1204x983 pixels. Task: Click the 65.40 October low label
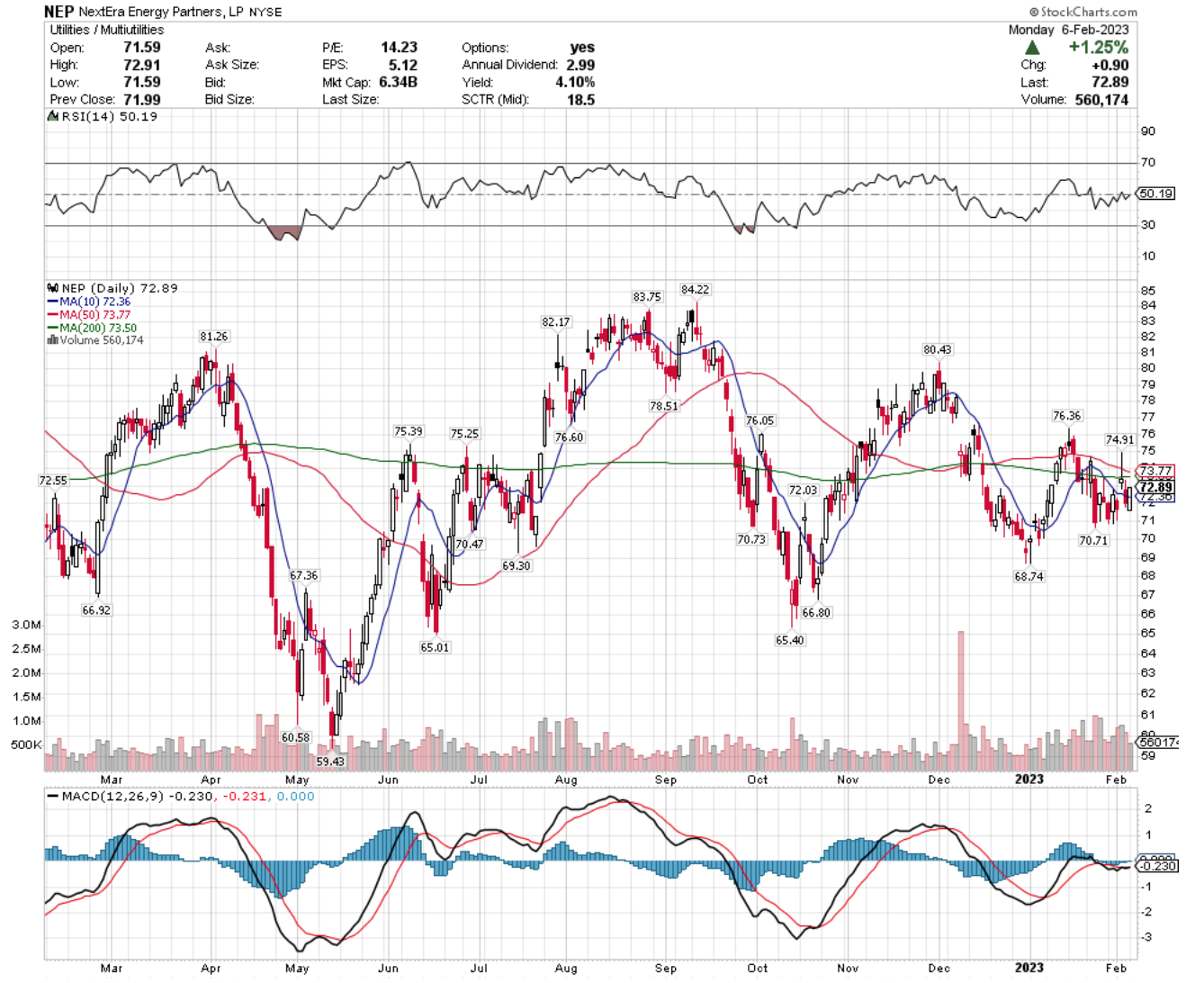[x=789, y=640]
